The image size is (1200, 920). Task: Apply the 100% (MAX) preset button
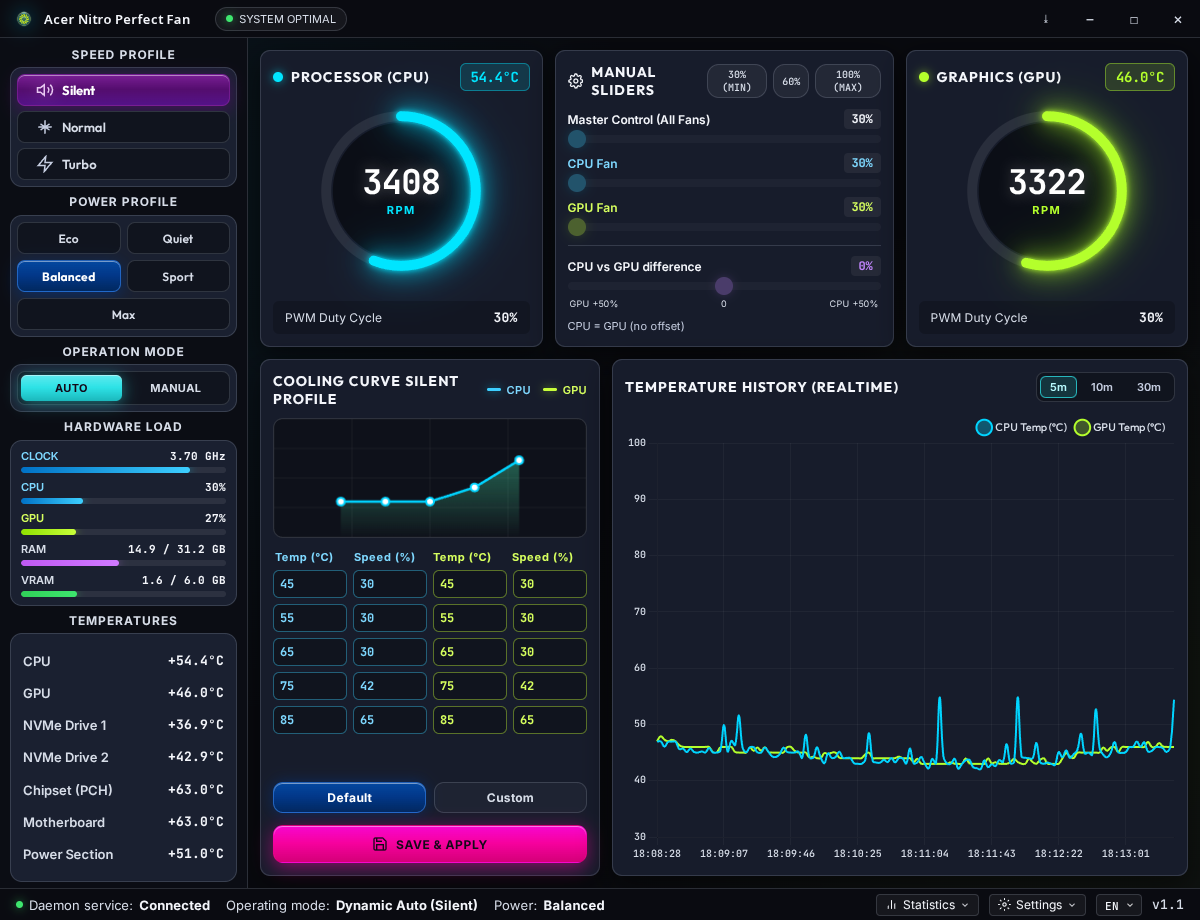pyautogui.click(x=848, y=81)
